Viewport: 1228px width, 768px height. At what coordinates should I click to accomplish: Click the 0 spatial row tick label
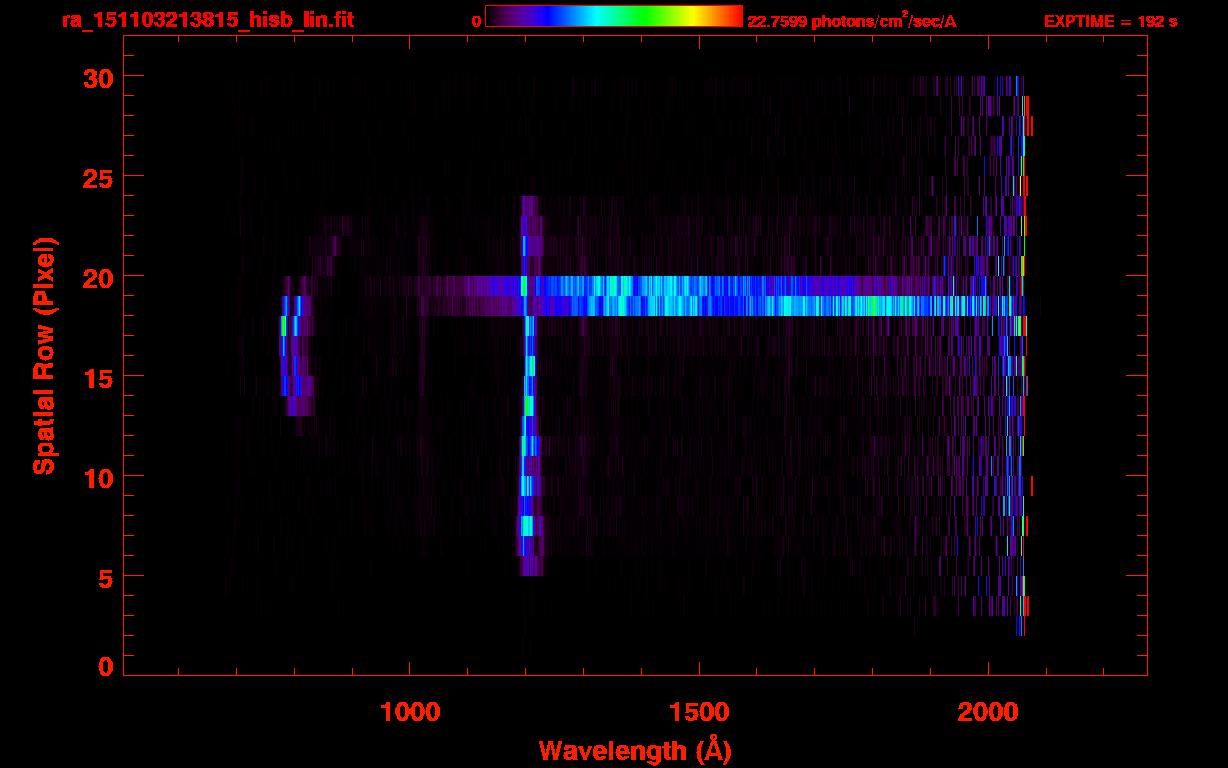(106, 667)
